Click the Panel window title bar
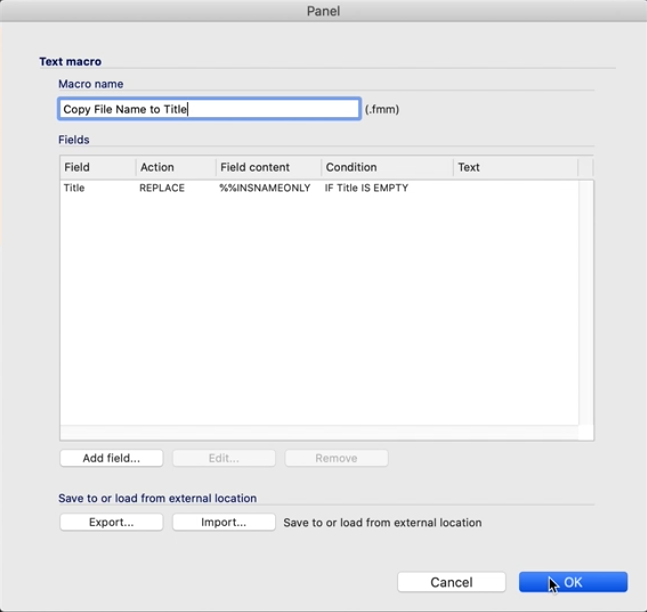Screen dimensions: 647x612 pos(323,11)
